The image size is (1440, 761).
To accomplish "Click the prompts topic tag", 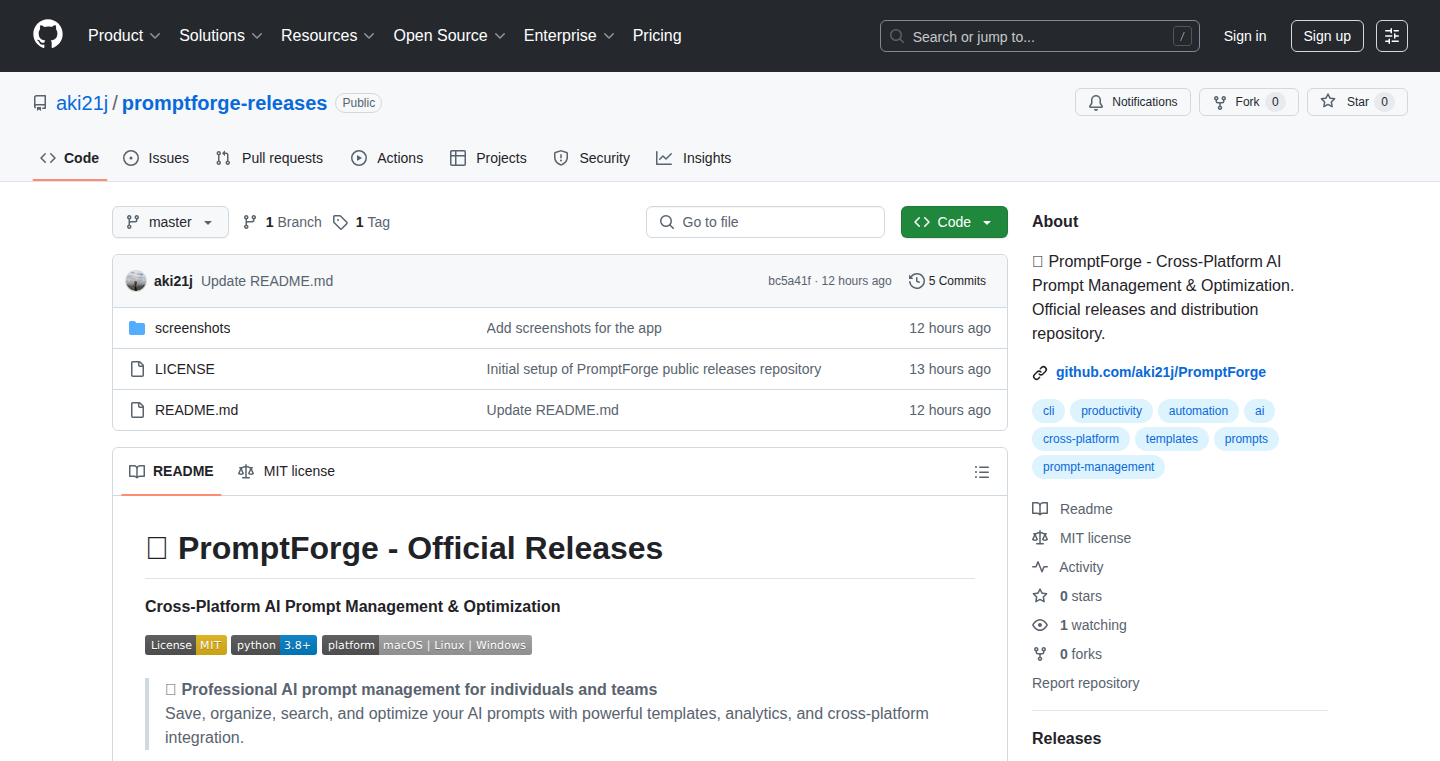I will 1246,439.
